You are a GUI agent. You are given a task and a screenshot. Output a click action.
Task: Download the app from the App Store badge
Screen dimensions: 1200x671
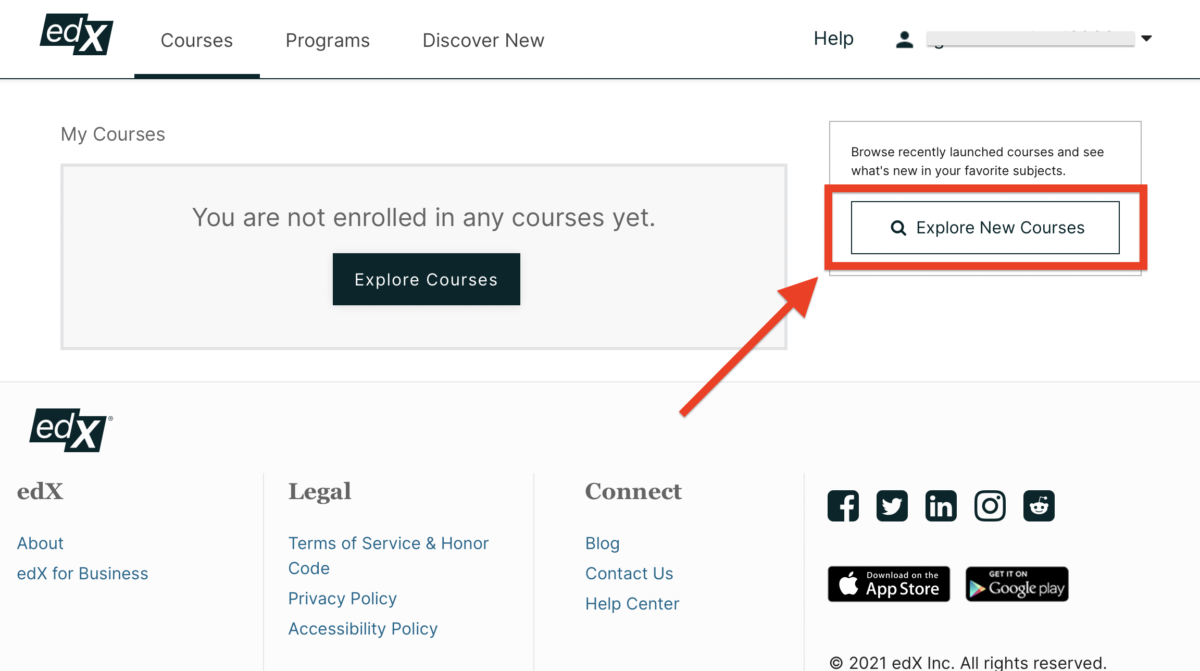888,584
